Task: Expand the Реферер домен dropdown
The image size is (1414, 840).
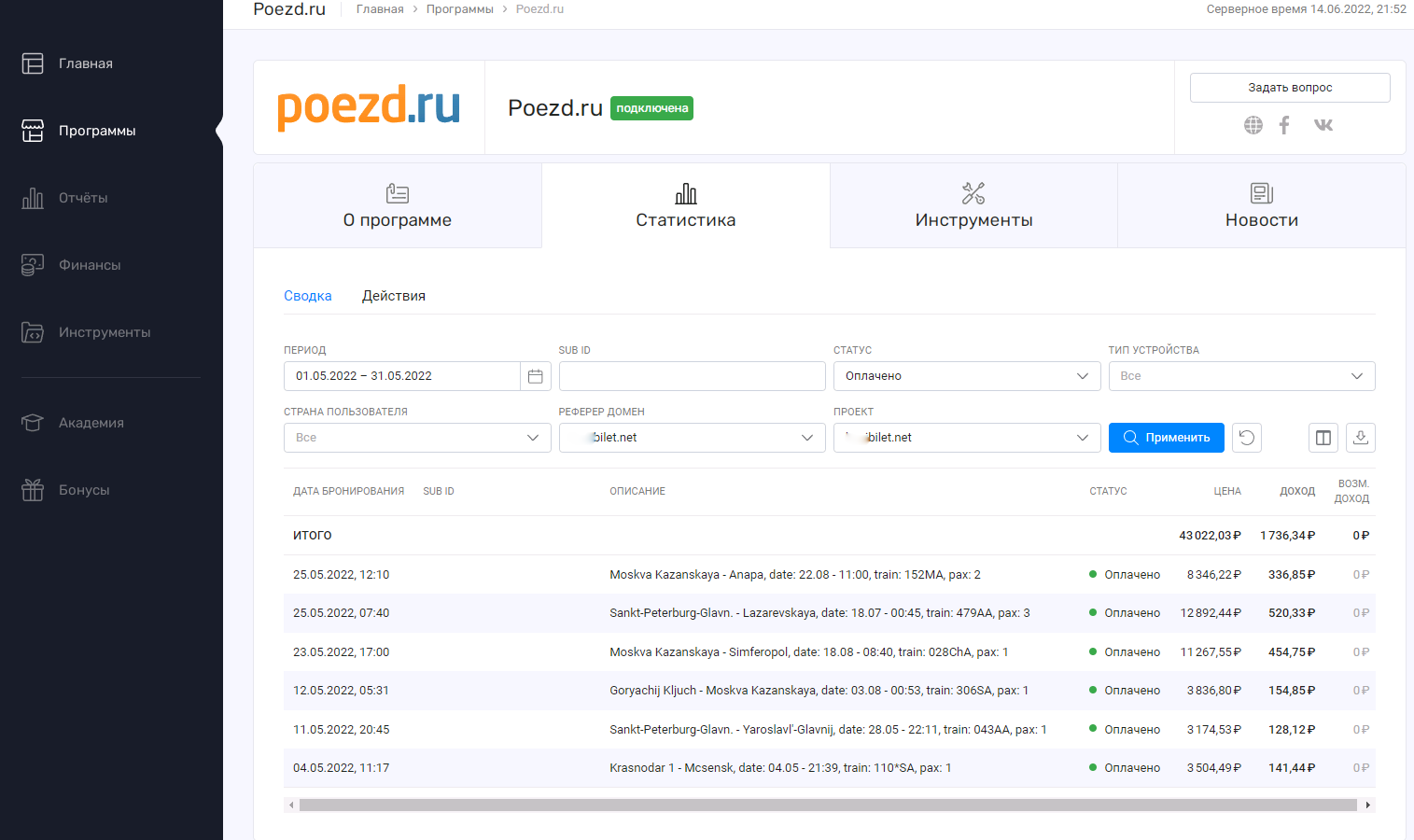Action: tap(693, 438)
